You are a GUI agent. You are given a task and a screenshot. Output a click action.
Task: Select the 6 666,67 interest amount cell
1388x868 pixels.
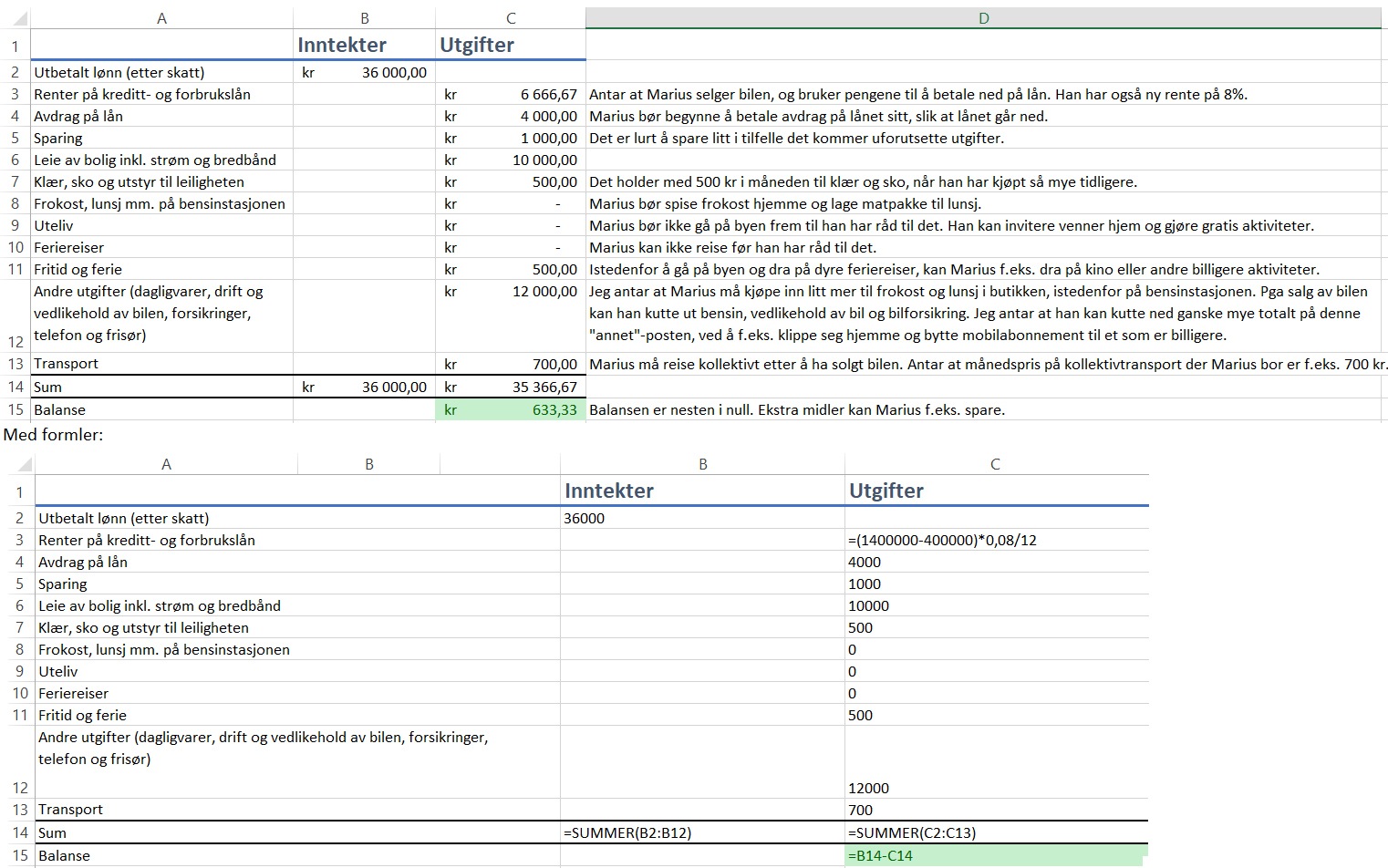coord(511,94)
